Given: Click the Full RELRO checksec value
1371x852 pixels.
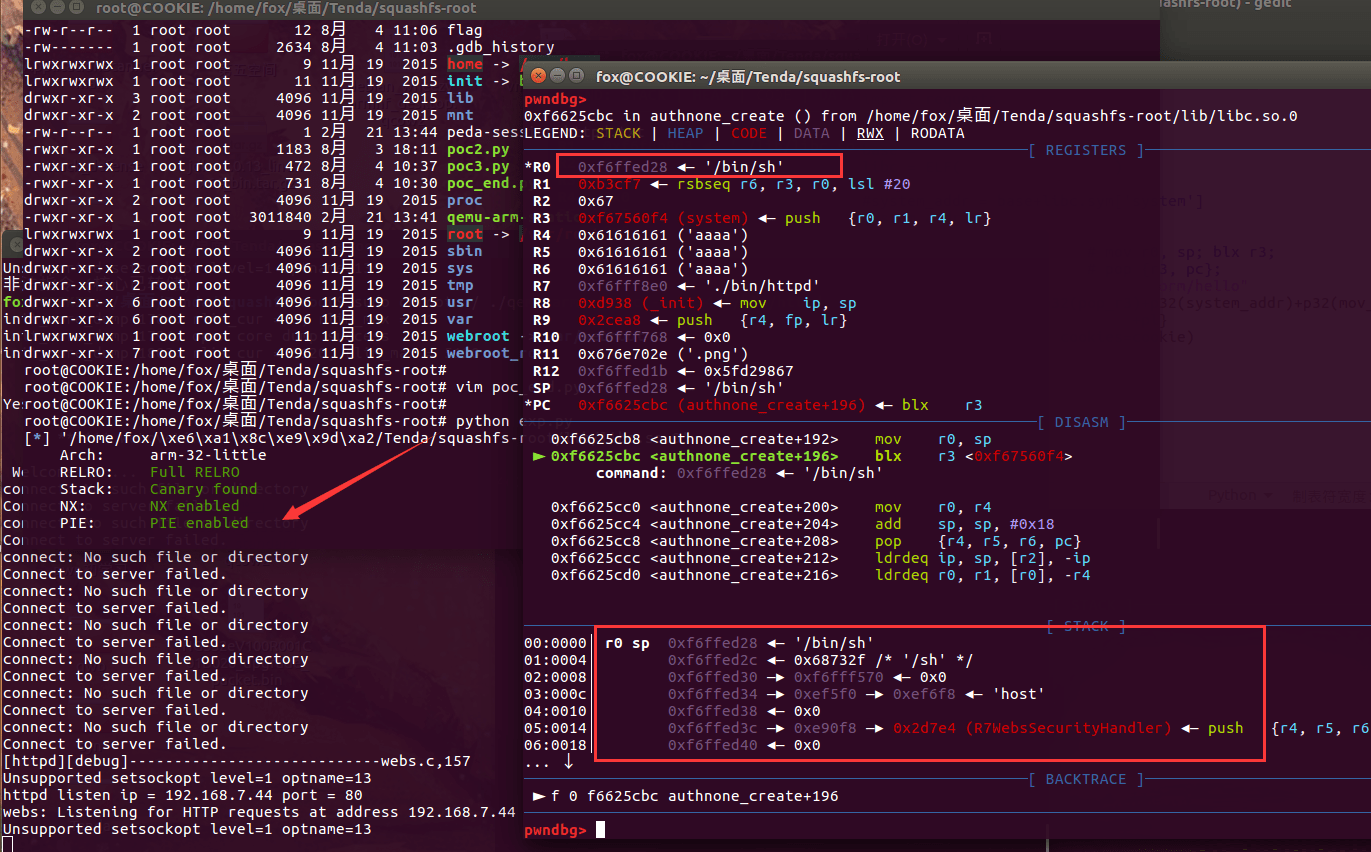Looking at the screenshot, I should point(195,472).
